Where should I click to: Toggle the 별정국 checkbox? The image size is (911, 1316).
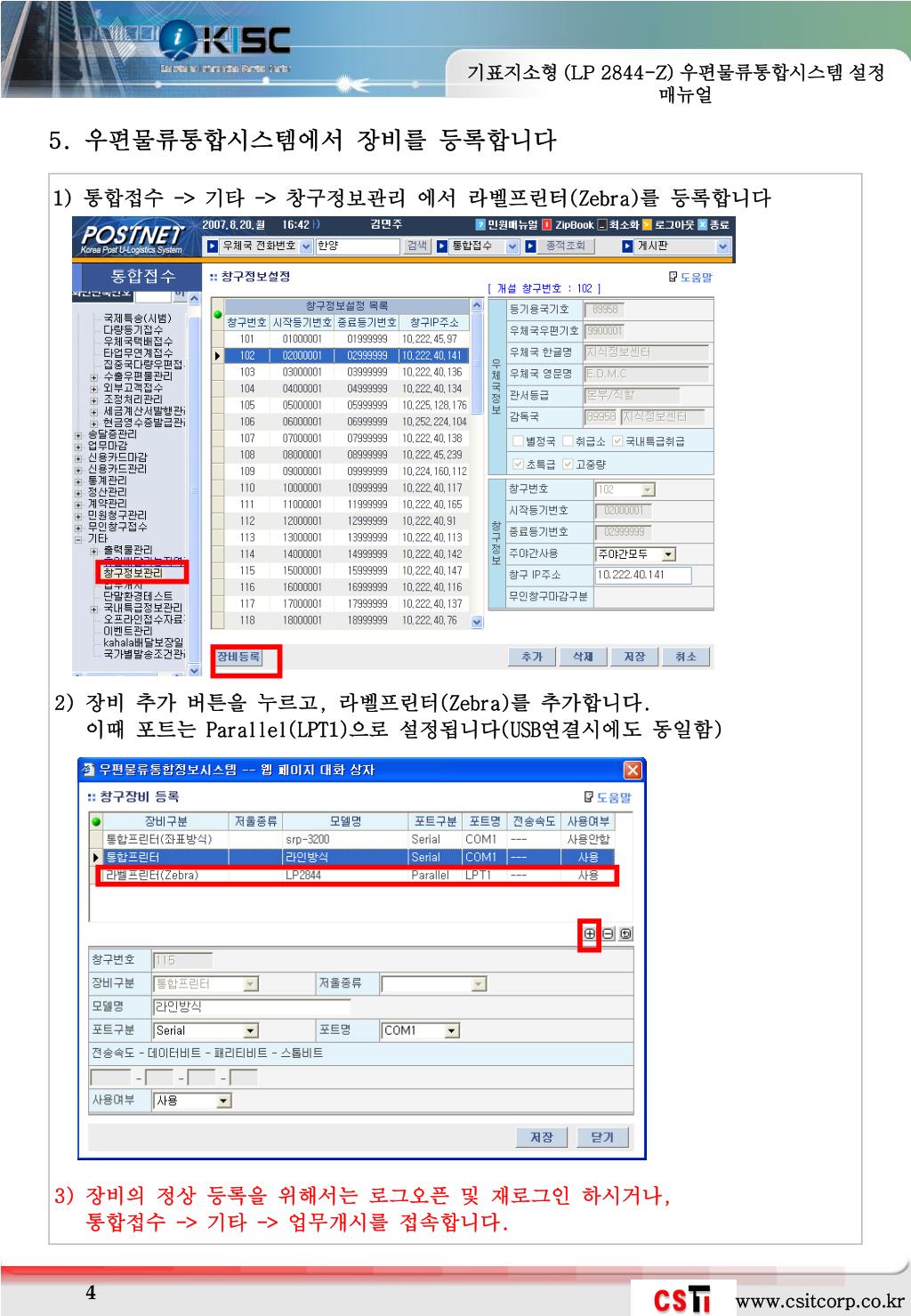pyautogui.click(x=518, y=441)
